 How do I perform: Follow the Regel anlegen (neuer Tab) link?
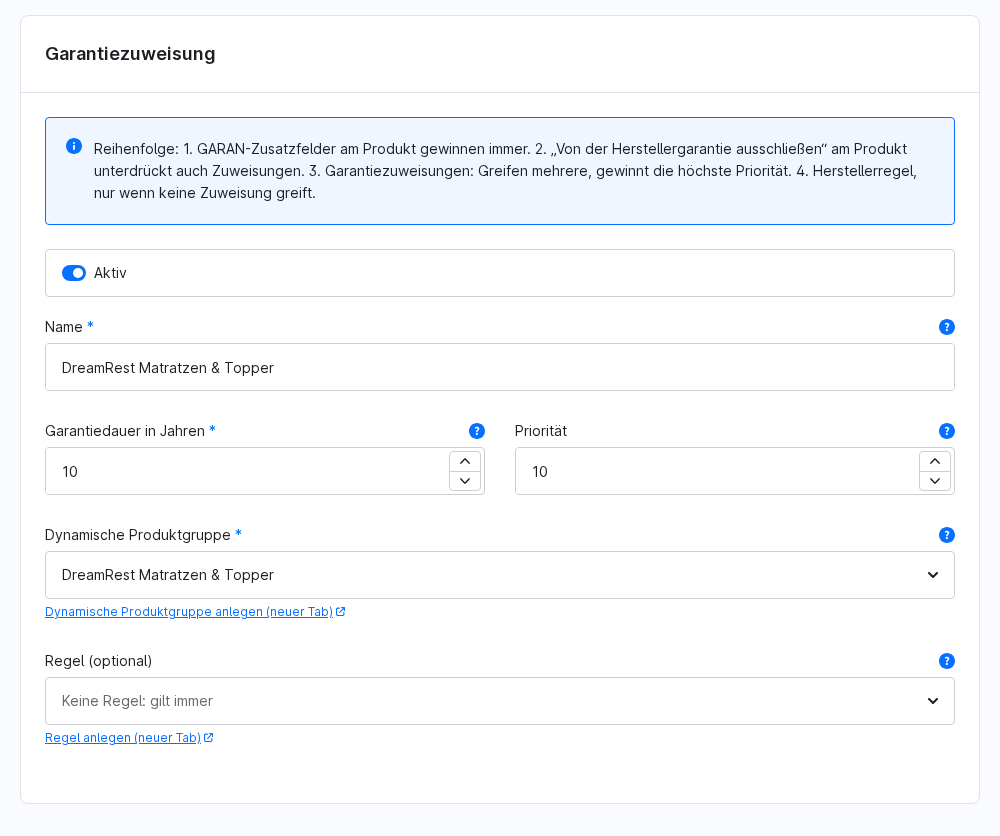pyautogui.click(x=123, y=738)
